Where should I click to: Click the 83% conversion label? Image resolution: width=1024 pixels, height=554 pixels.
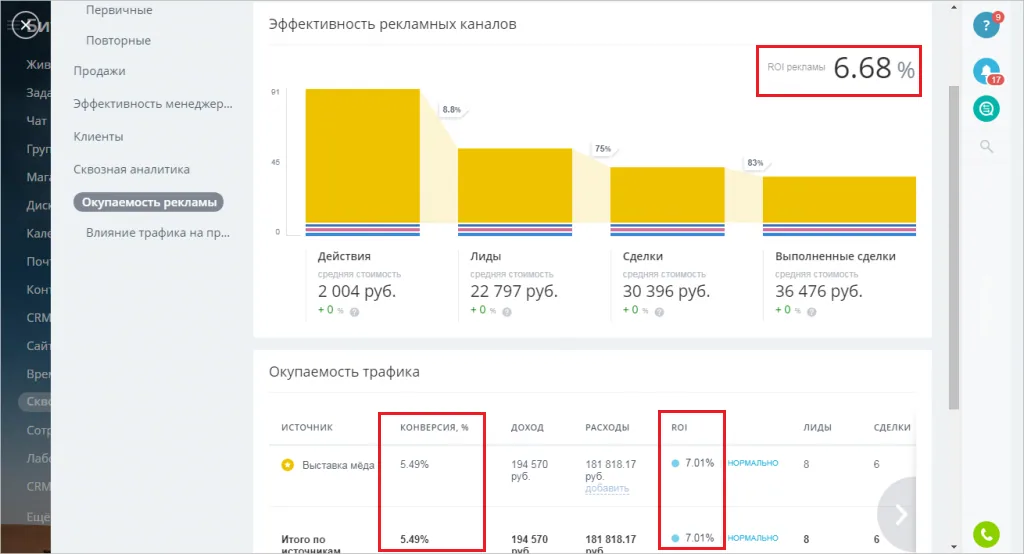click(755, 163)
